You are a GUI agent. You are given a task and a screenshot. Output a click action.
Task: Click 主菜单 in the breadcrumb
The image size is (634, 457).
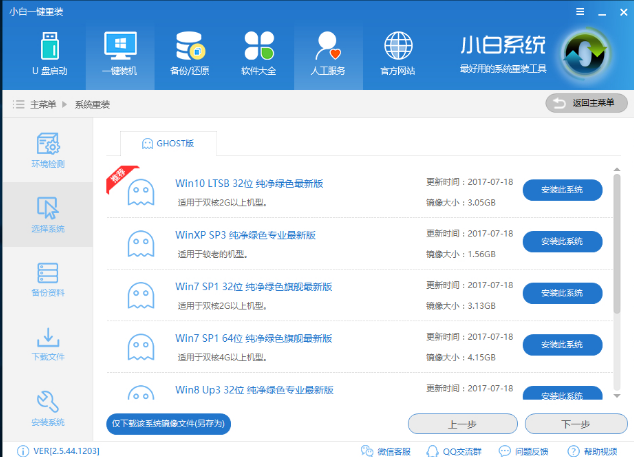(x=41, y=104)
